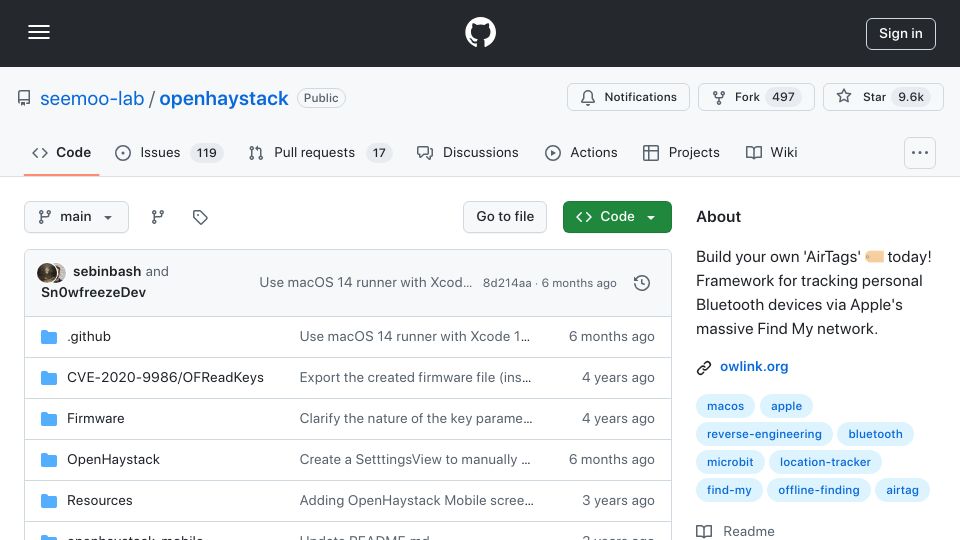Open the openhaystack repository link
This screenshot has height=540, width=960.
tap(223, 99)
